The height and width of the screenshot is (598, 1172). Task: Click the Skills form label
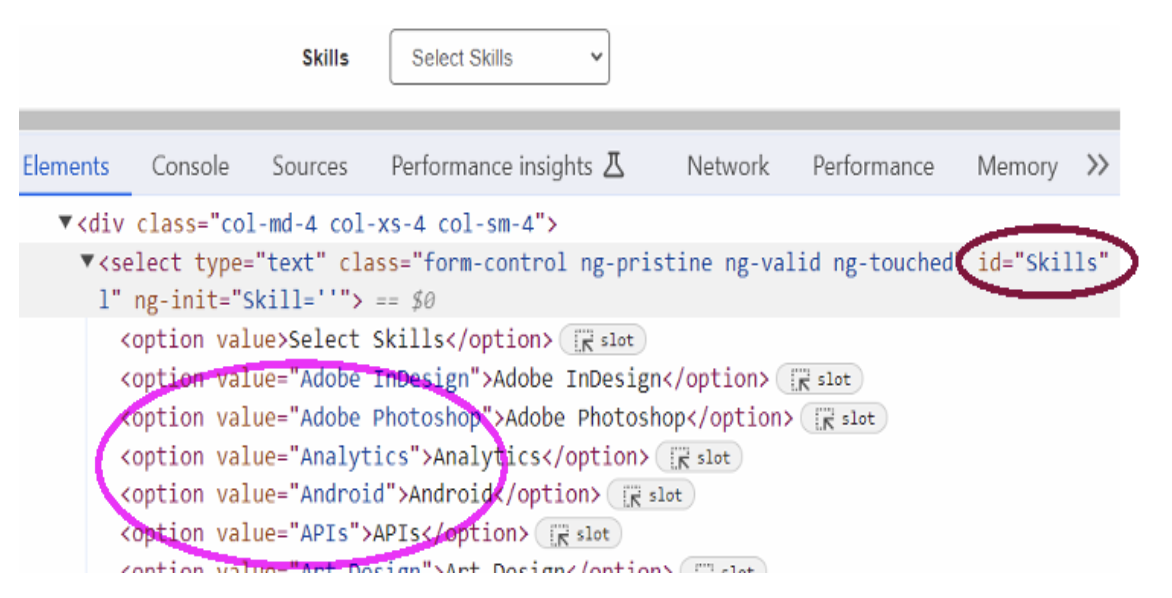325,57
